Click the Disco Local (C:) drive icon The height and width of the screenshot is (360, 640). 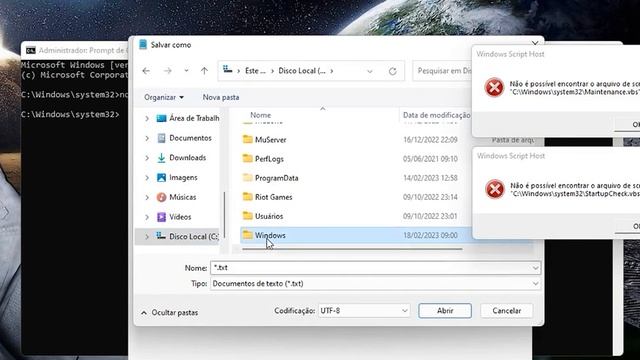coord(161,236)
